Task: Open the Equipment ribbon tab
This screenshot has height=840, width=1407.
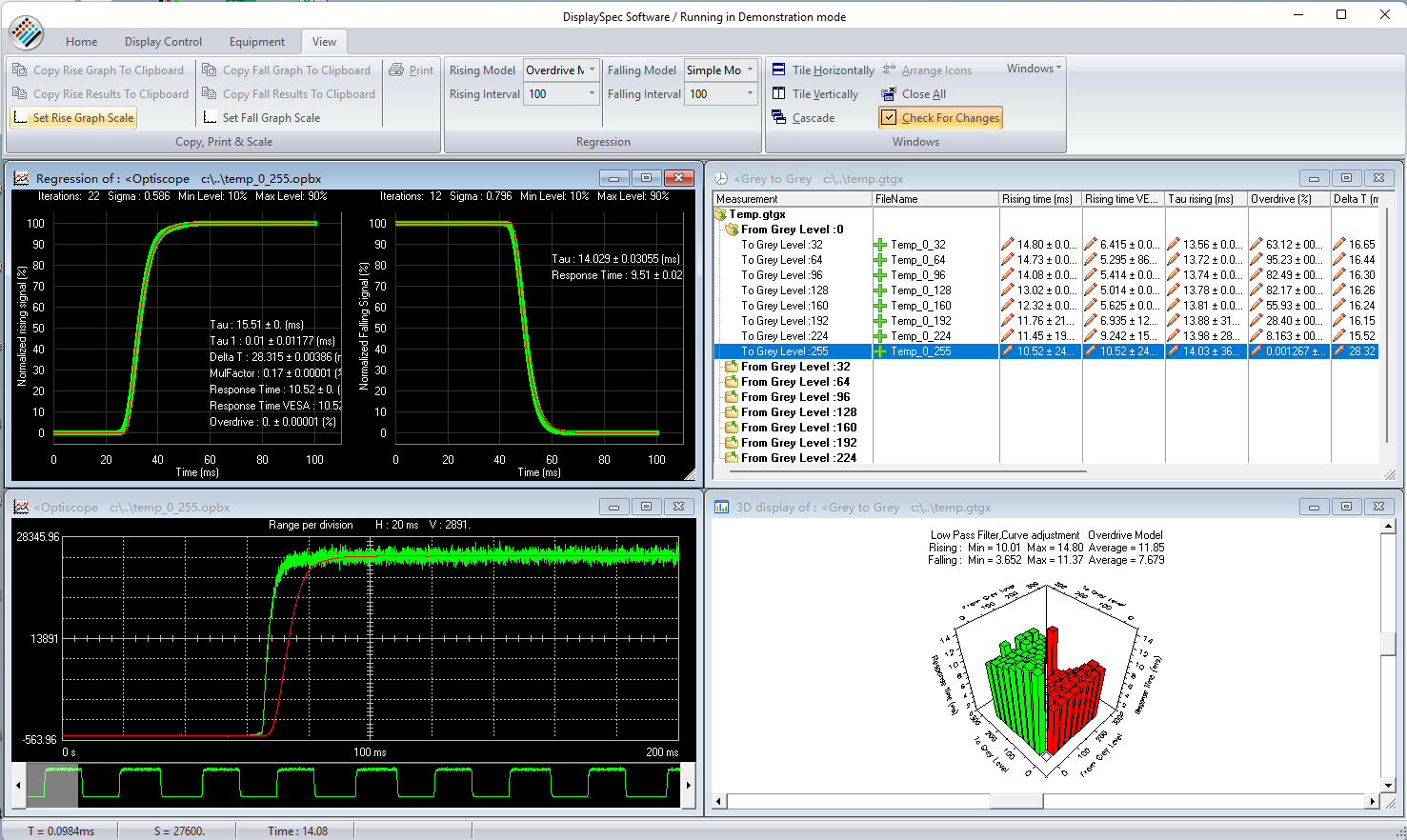Action: pos(256,42)
